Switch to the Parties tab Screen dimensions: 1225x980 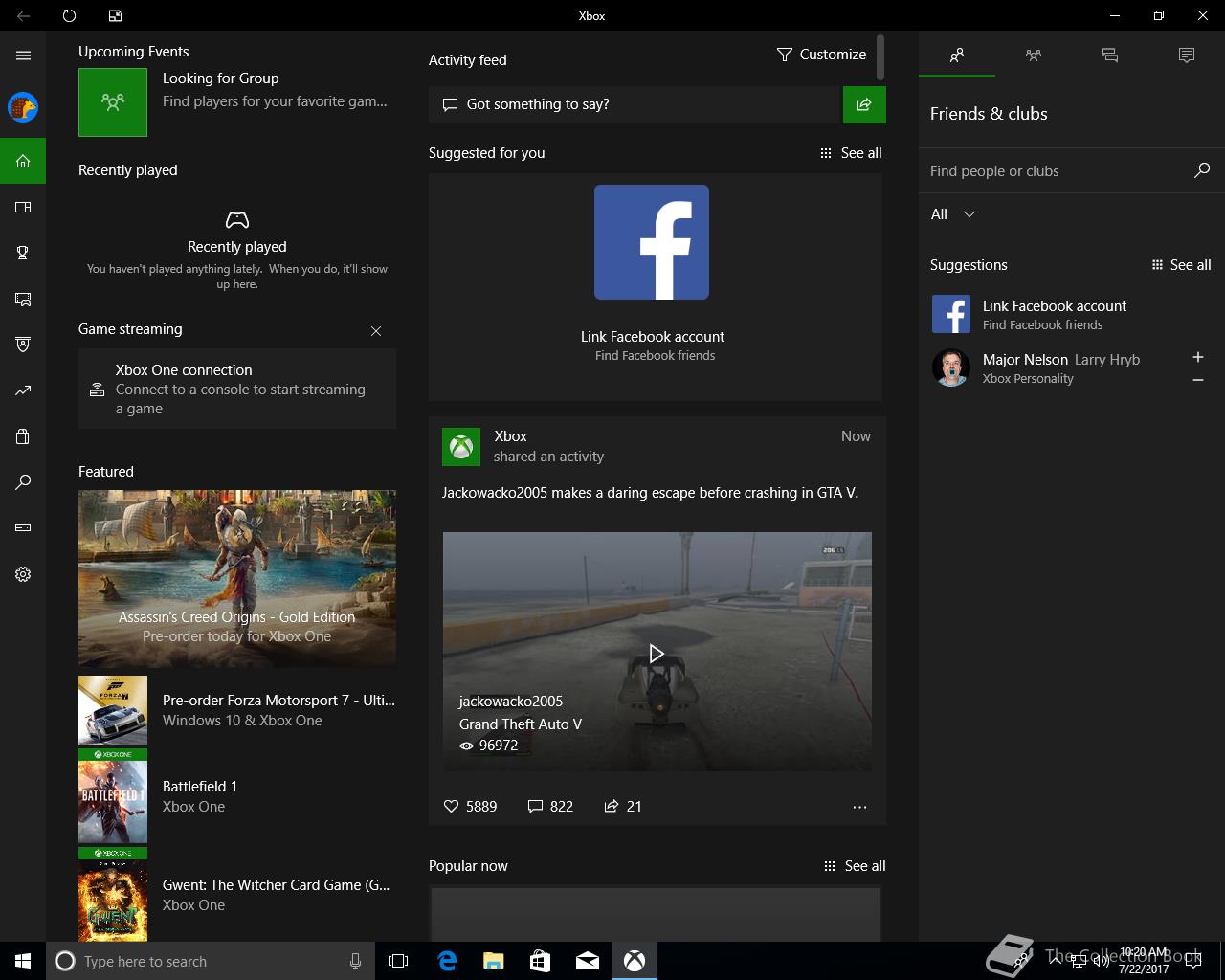[x=1034, y=56]
